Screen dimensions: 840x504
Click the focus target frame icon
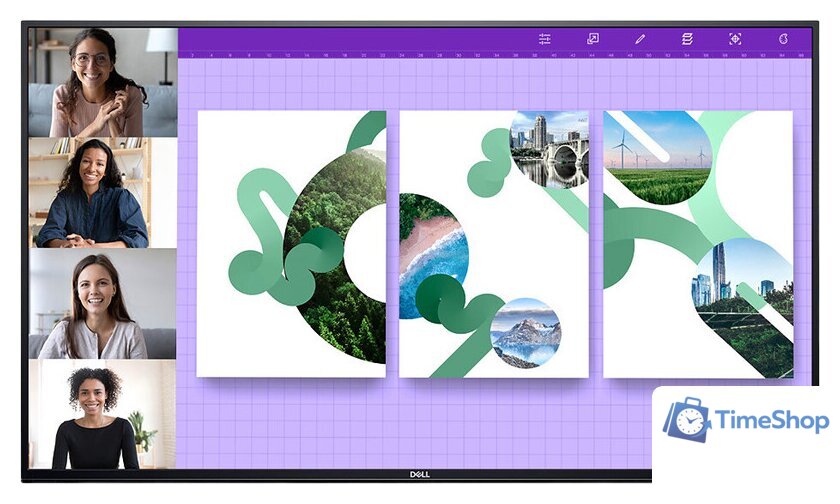pos(735,39)
